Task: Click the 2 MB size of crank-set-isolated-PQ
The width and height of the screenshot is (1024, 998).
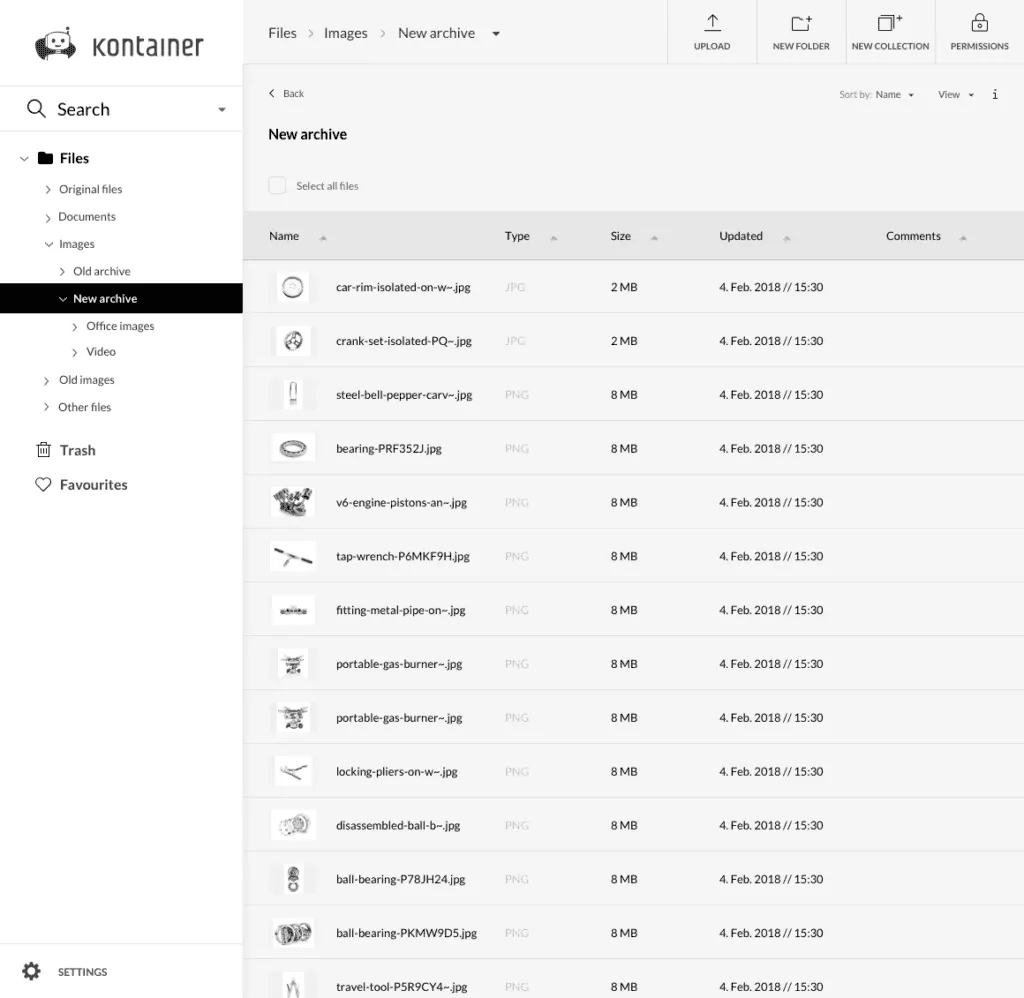Action: pyautogui.click(x=624, y=341)
